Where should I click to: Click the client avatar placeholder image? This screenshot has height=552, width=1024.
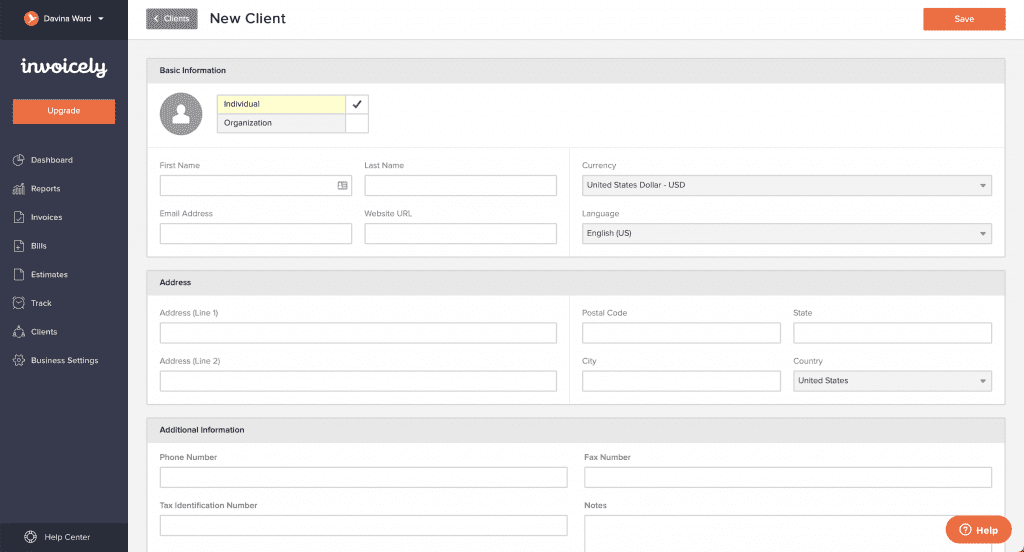point(181,114)
